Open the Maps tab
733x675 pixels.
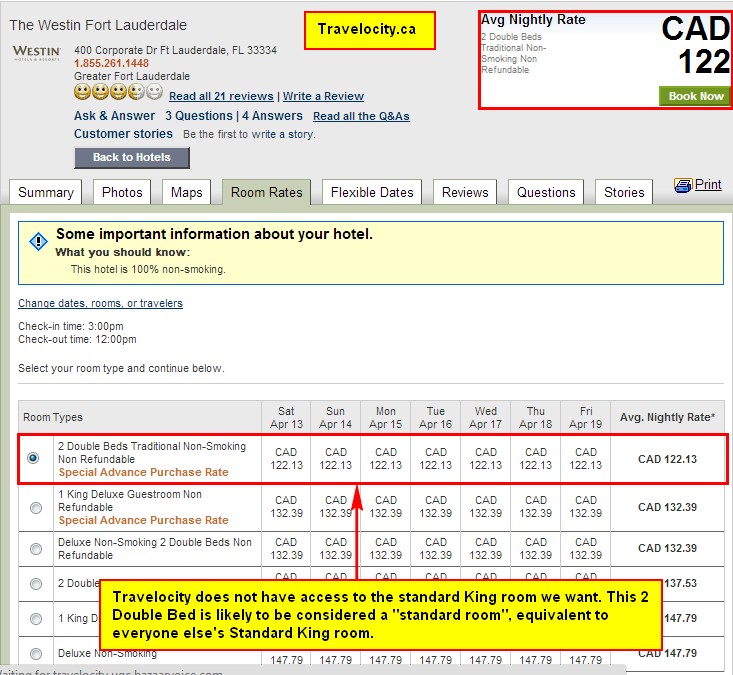coord(187,192)
